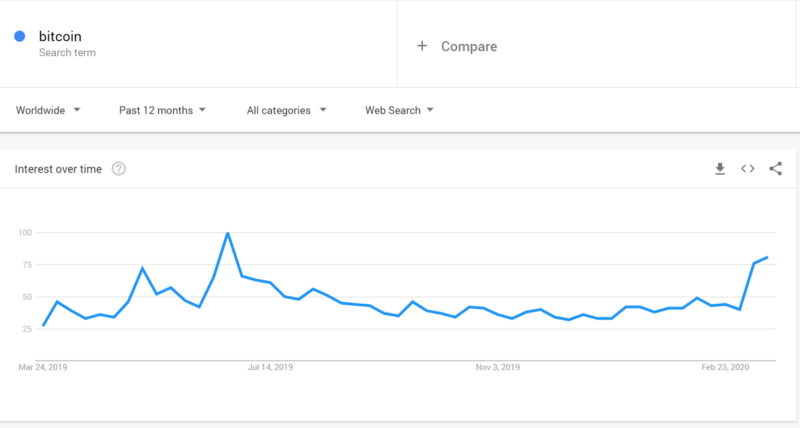Click the Search term label under bitcoin
Image resolution: width=800 pixels, height=428 pixels.
pyautogui.click(x=67, y=53)
